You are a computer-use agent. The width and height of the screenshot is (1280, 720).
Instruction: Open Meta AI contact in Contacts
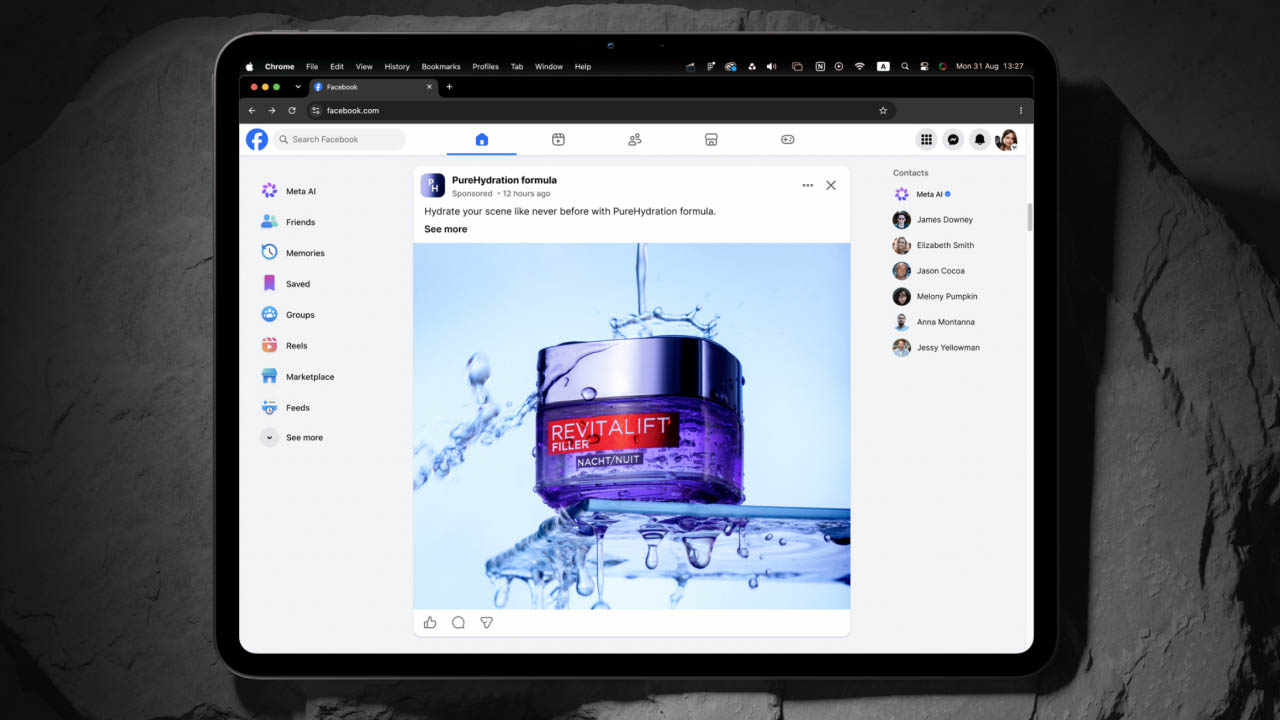(922, 194)
